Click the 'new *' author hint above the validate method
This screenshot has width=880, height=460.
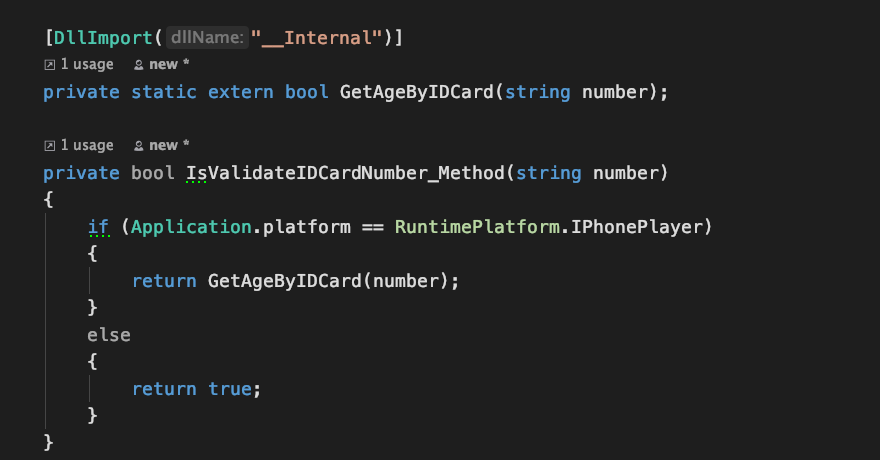(169, 145)
